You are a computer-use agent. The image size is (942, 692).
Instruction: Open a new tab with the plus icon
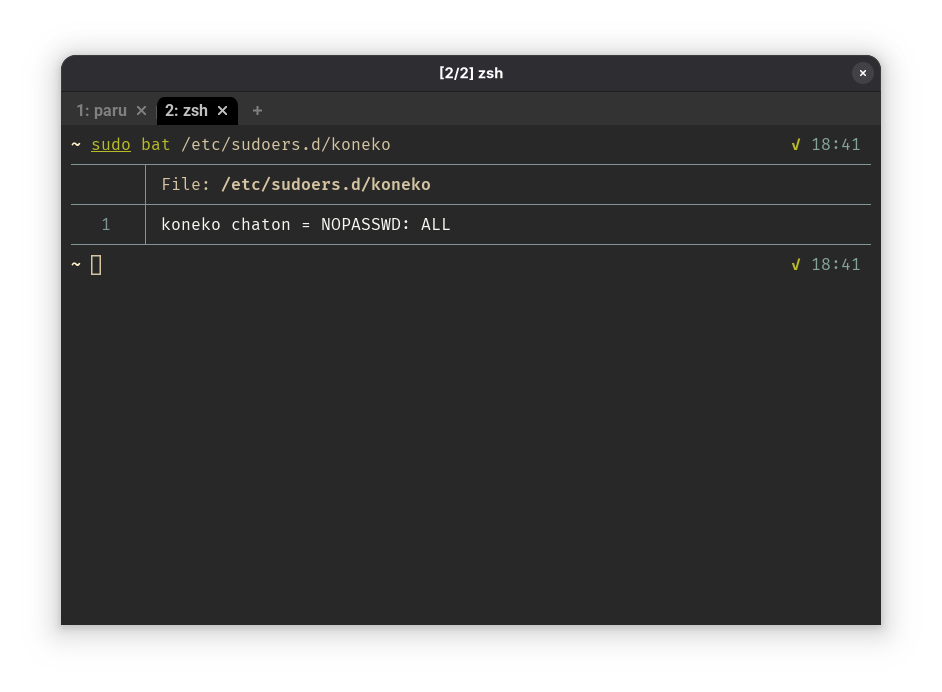[257, 111]
